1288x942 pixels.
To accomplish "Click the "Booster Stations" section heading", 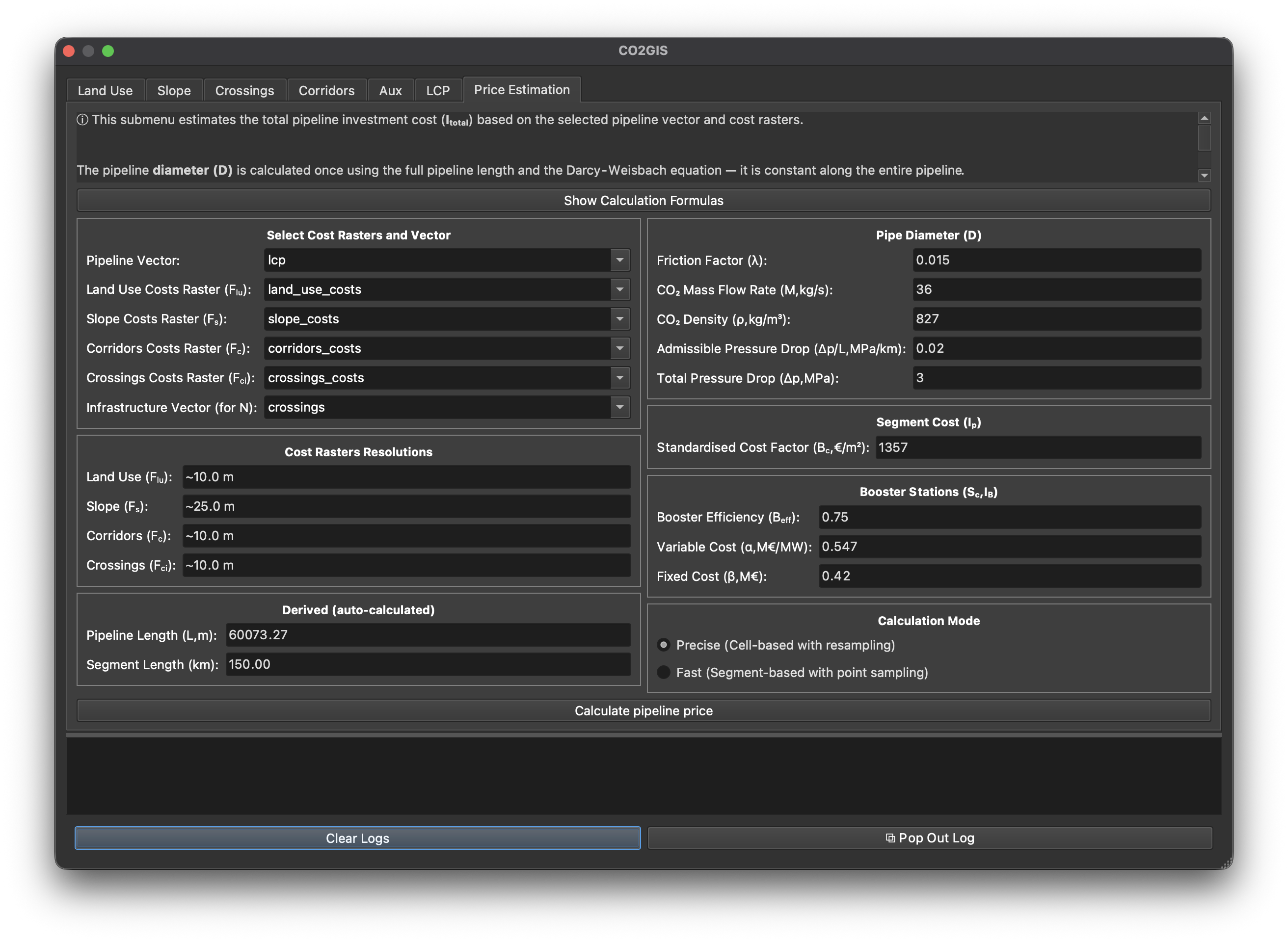I will coord(928,492).
